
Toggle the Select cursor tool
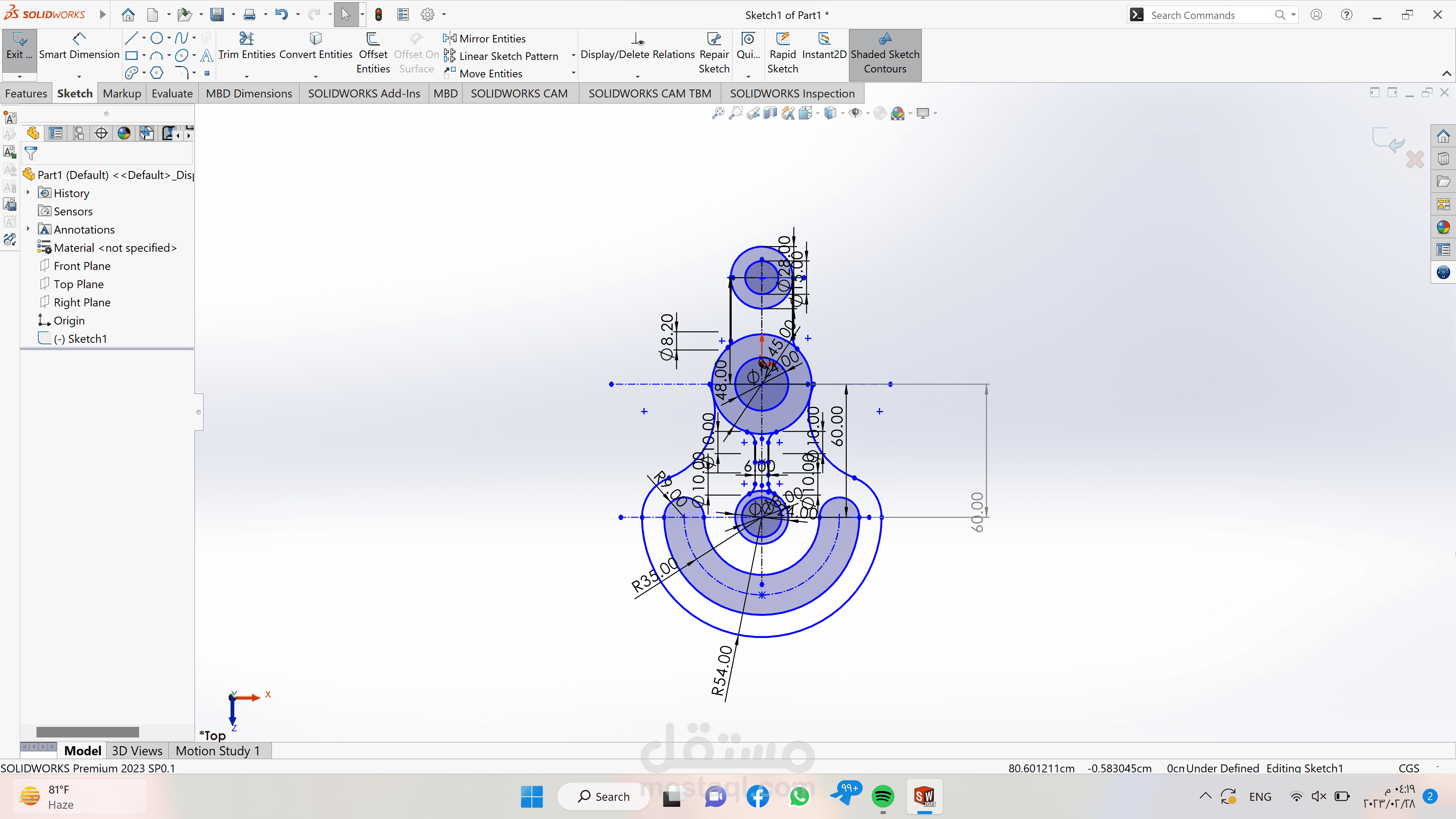[x=346, y=15]
